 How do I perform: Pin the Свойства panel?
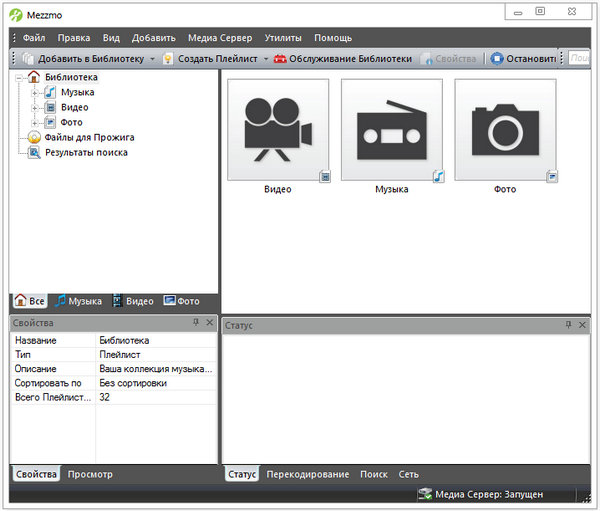tap(196, 323)
